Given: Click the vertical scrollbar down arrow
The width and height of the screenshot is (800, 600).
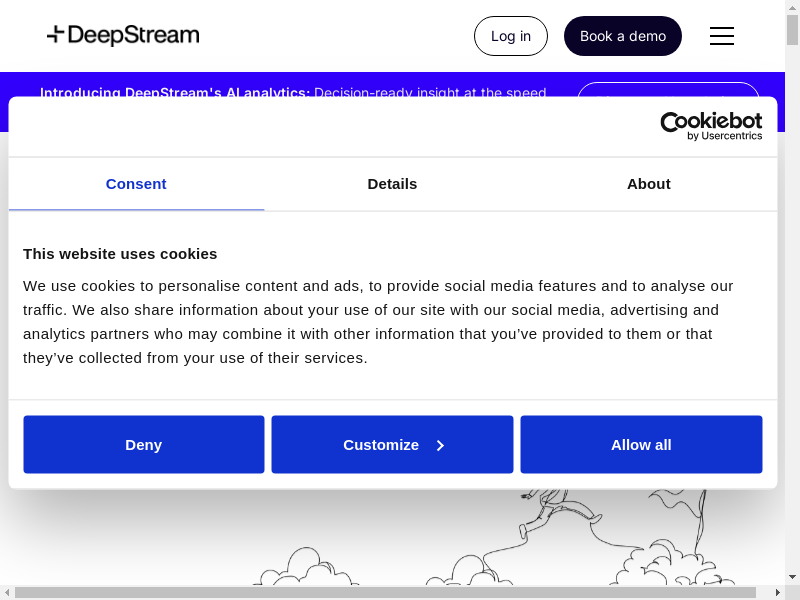Looking at the screenshot, I should [x=793, y=578].
